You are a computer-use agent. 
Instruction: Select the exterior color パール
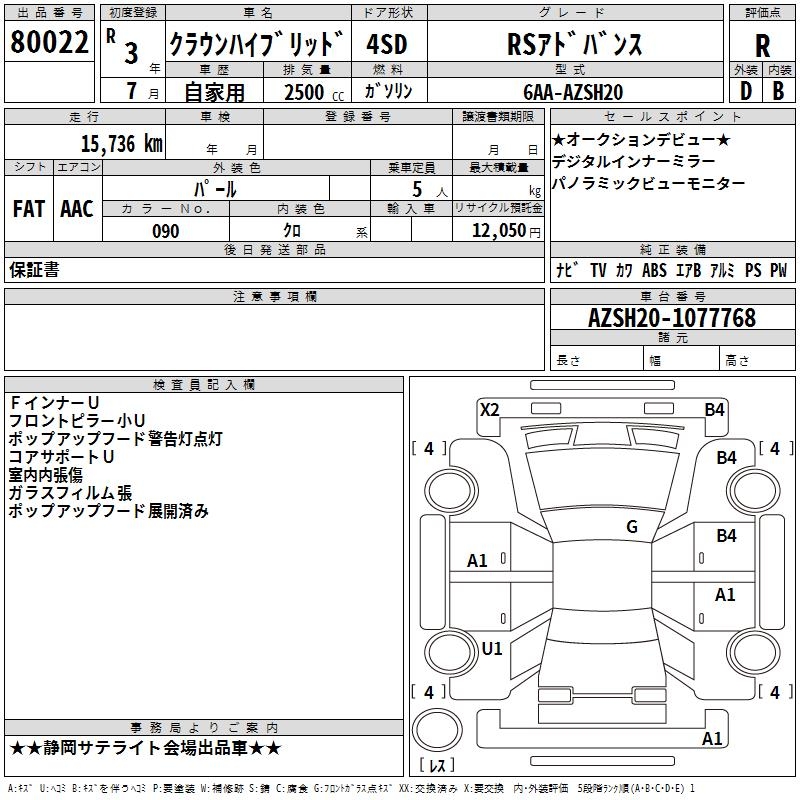click(215, 189)
